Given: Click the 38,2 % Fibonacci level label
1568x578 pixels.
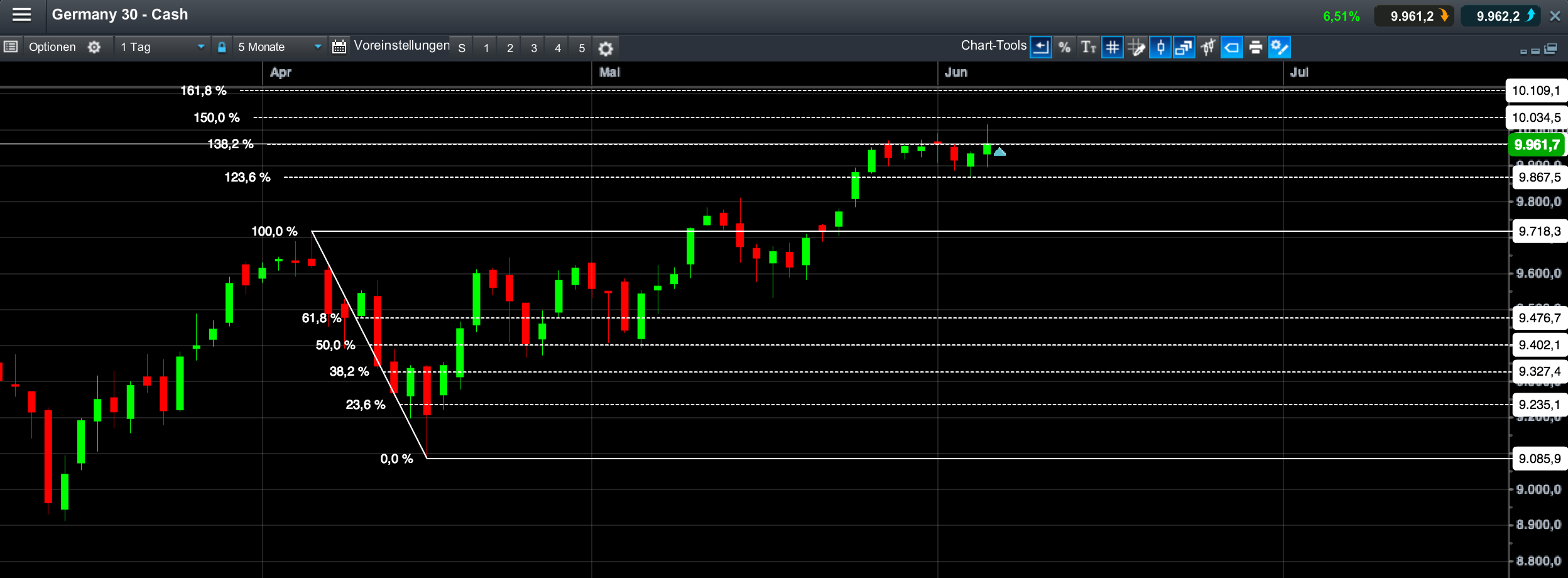Looking at the screenshot, I should coord(349,371).
